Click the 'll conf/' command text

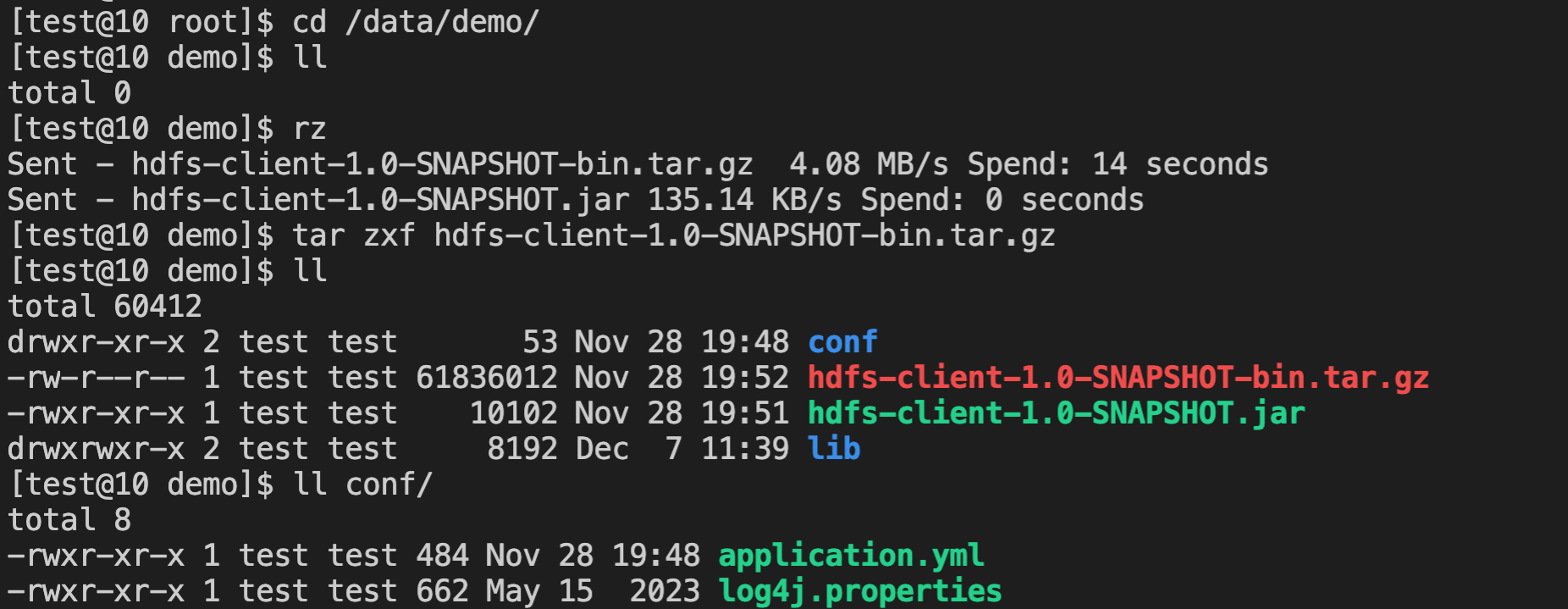coord(362,484)
